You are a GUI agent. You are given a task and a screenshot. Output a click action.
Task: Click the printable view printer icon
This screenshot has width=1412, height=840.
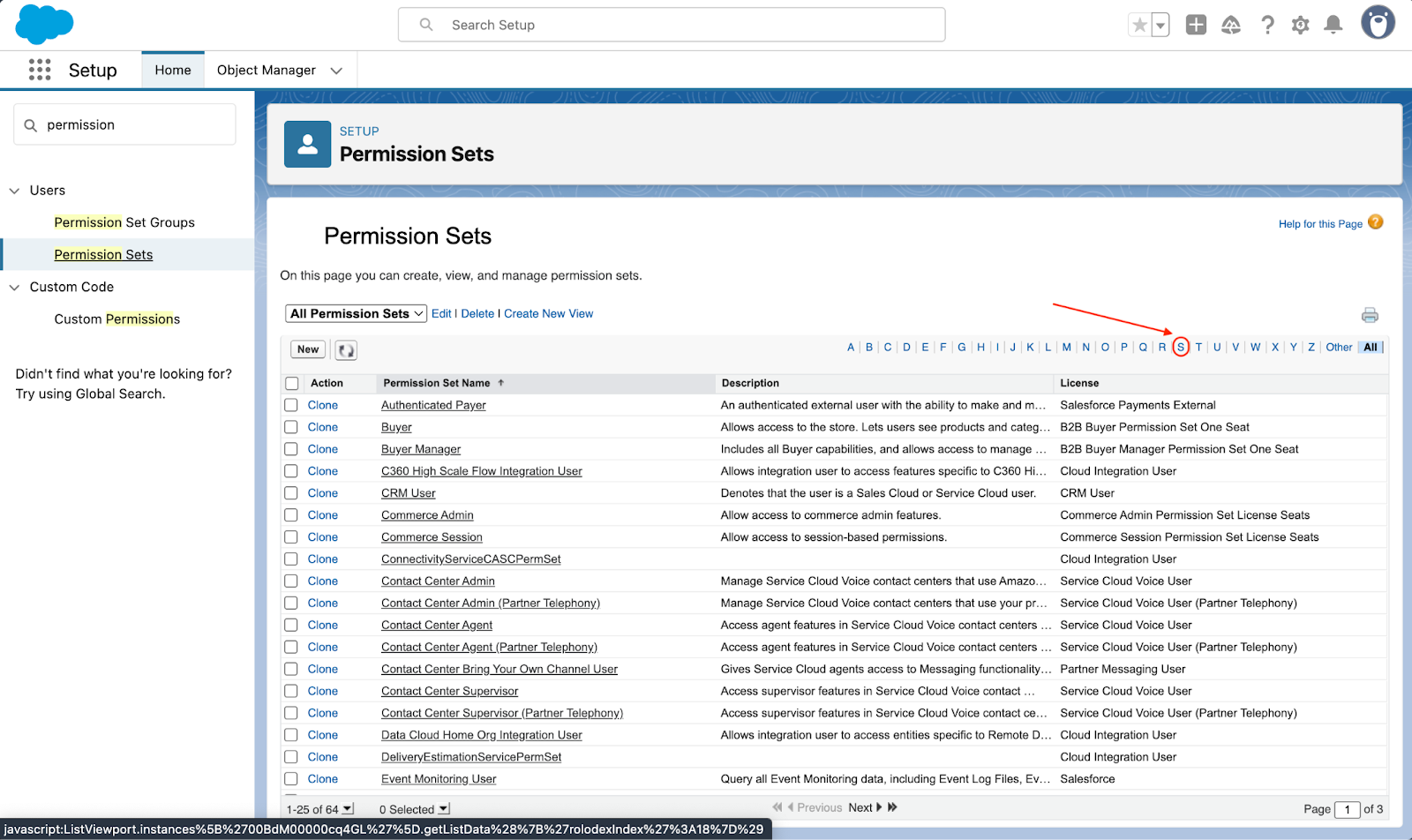pos(1370,315)
